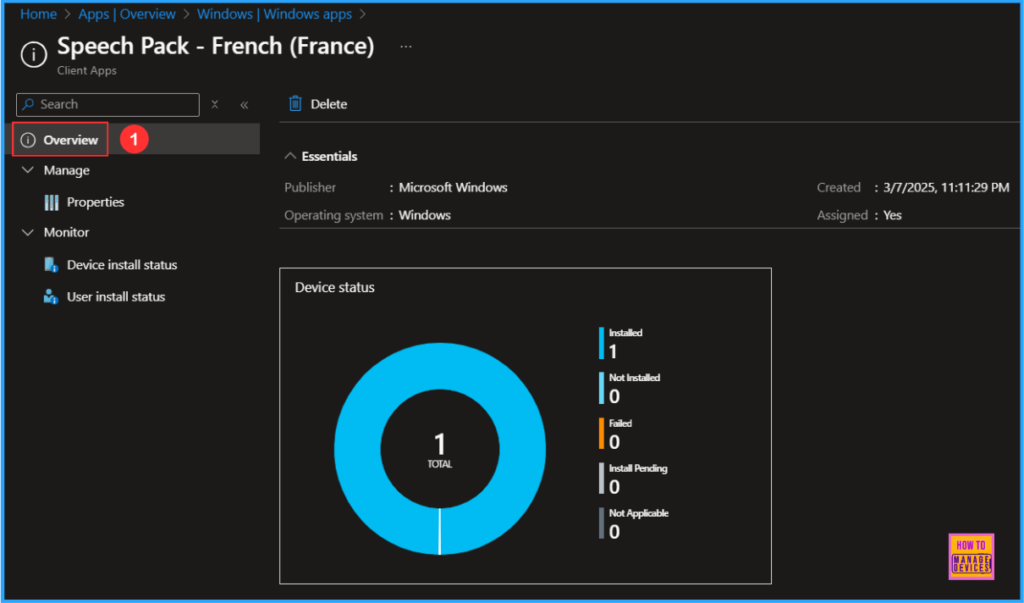Screen dimensions: 1024x603
Task: Collapse the Essentials section
Action: tap(290, 156)
